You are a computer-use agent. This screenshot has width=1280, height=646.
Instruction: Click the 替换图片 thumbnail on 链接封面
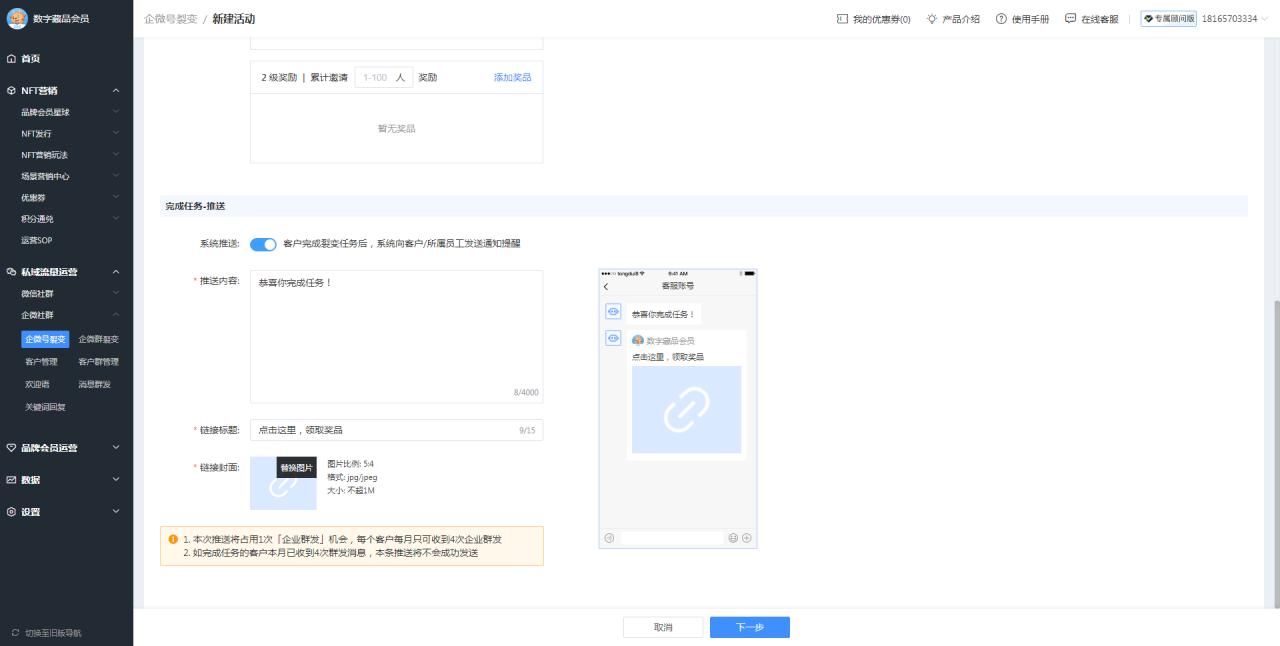tap(283, 484)
